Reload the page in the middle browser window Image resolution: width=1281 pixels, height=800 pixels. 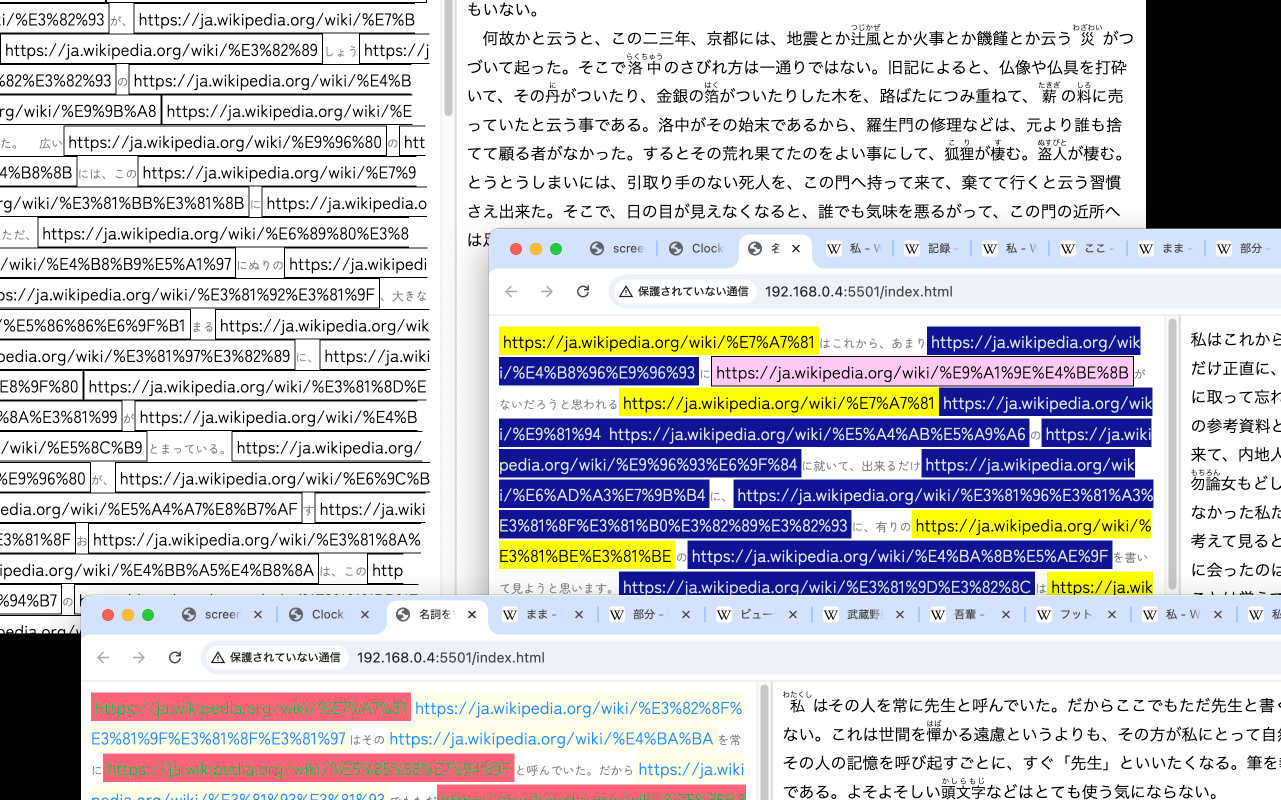tap(583, 292)
